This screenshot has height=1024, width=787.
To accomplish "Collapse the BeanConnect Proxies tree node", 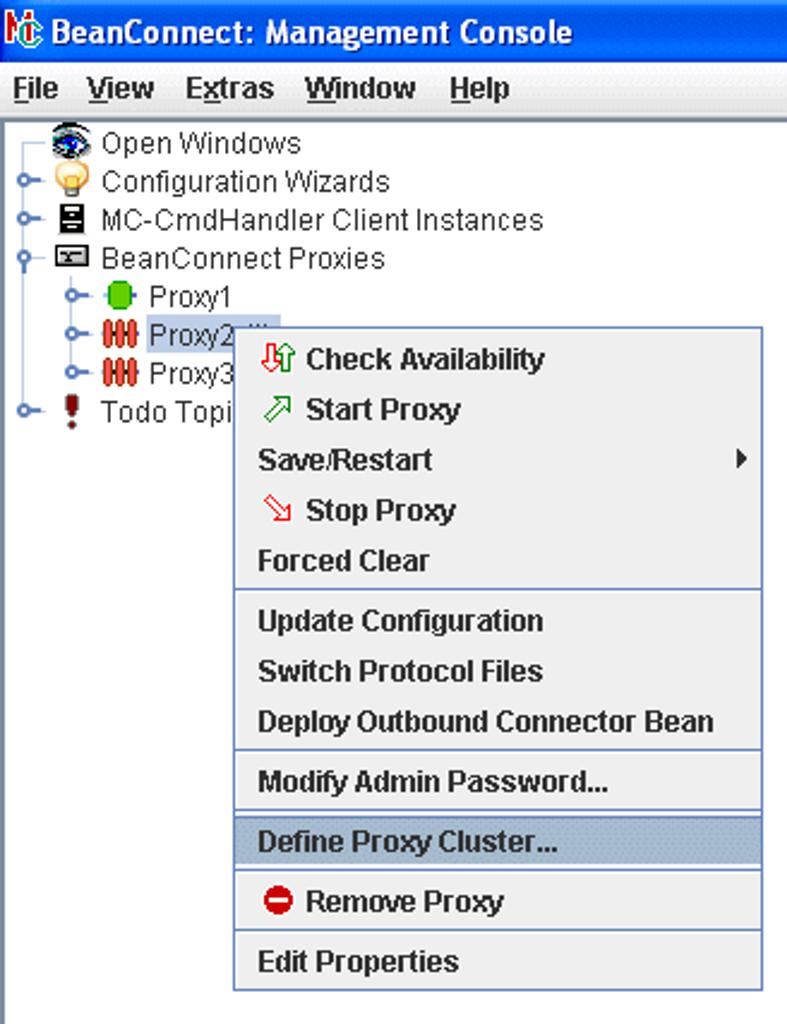I will point(27,258).
